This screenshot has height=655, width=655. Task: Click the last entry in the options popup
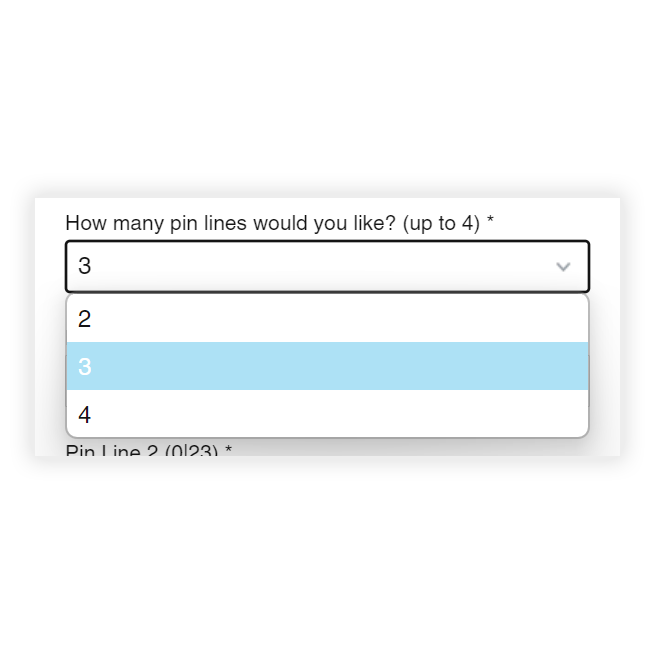tap(327, 414)
